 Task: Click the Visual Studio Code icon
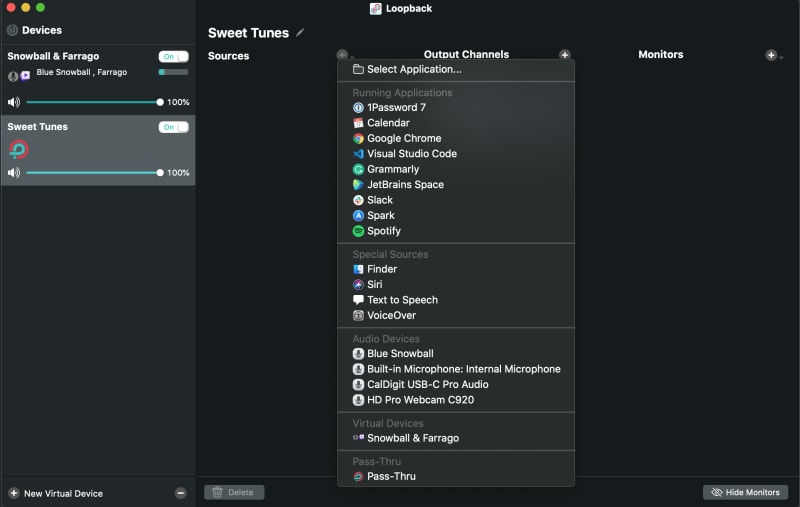[358, 154]
